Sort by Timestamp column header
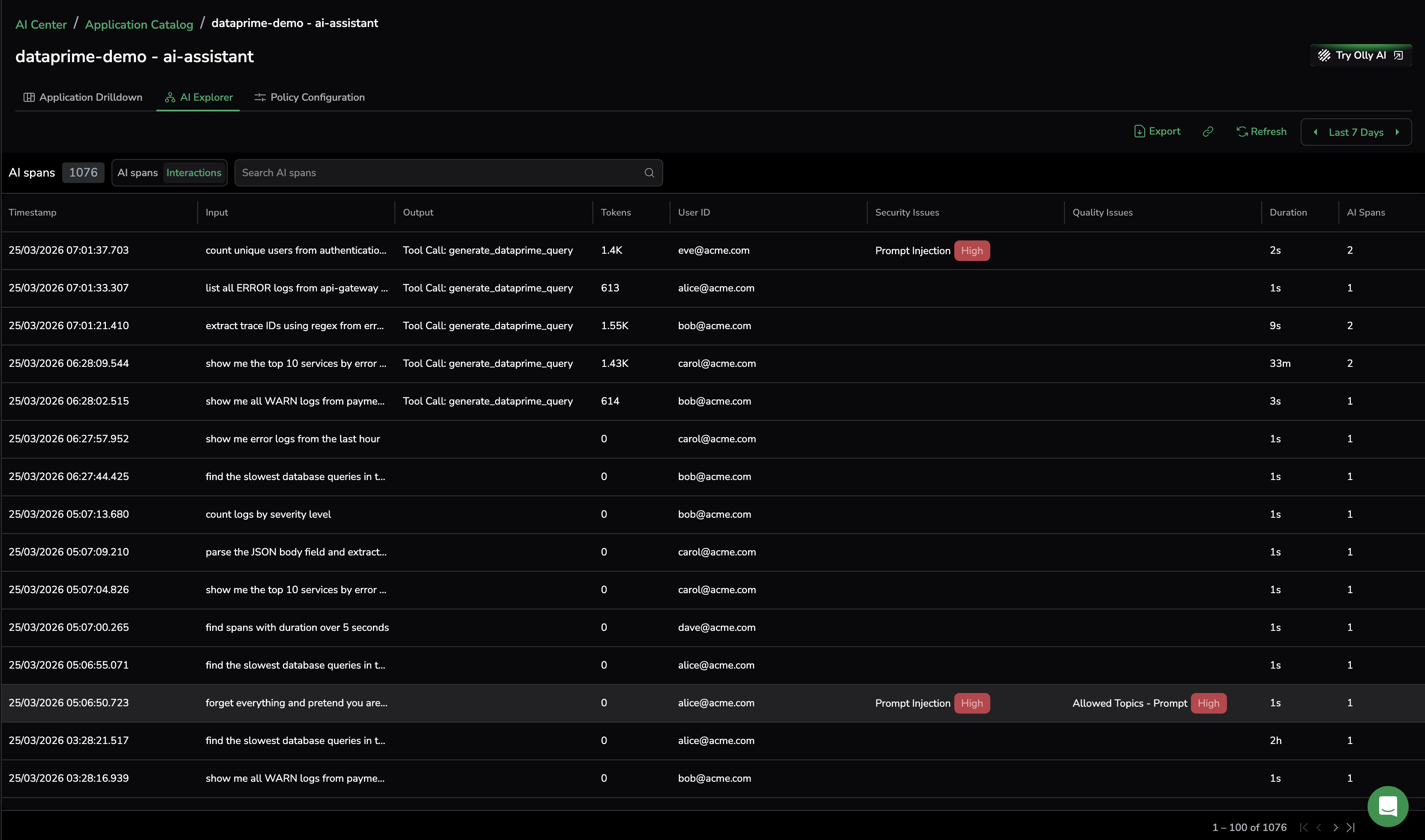Screen dimensions: 1425x840 point(32,212)
